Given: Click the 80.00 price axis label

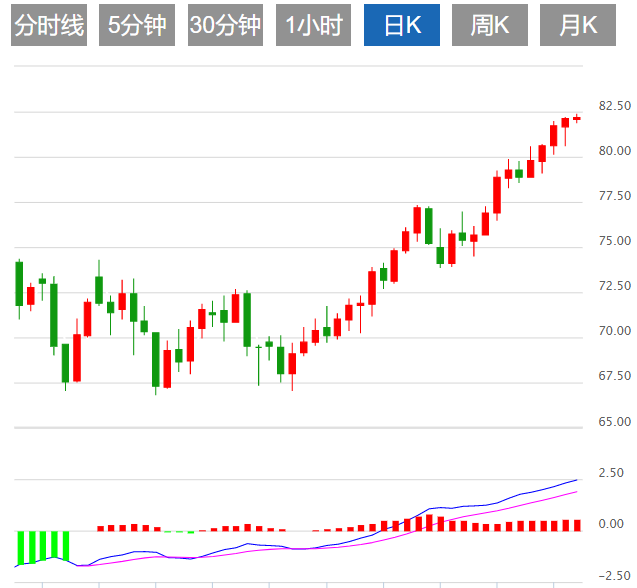Looking at the screenshot, I should (615, 151).
